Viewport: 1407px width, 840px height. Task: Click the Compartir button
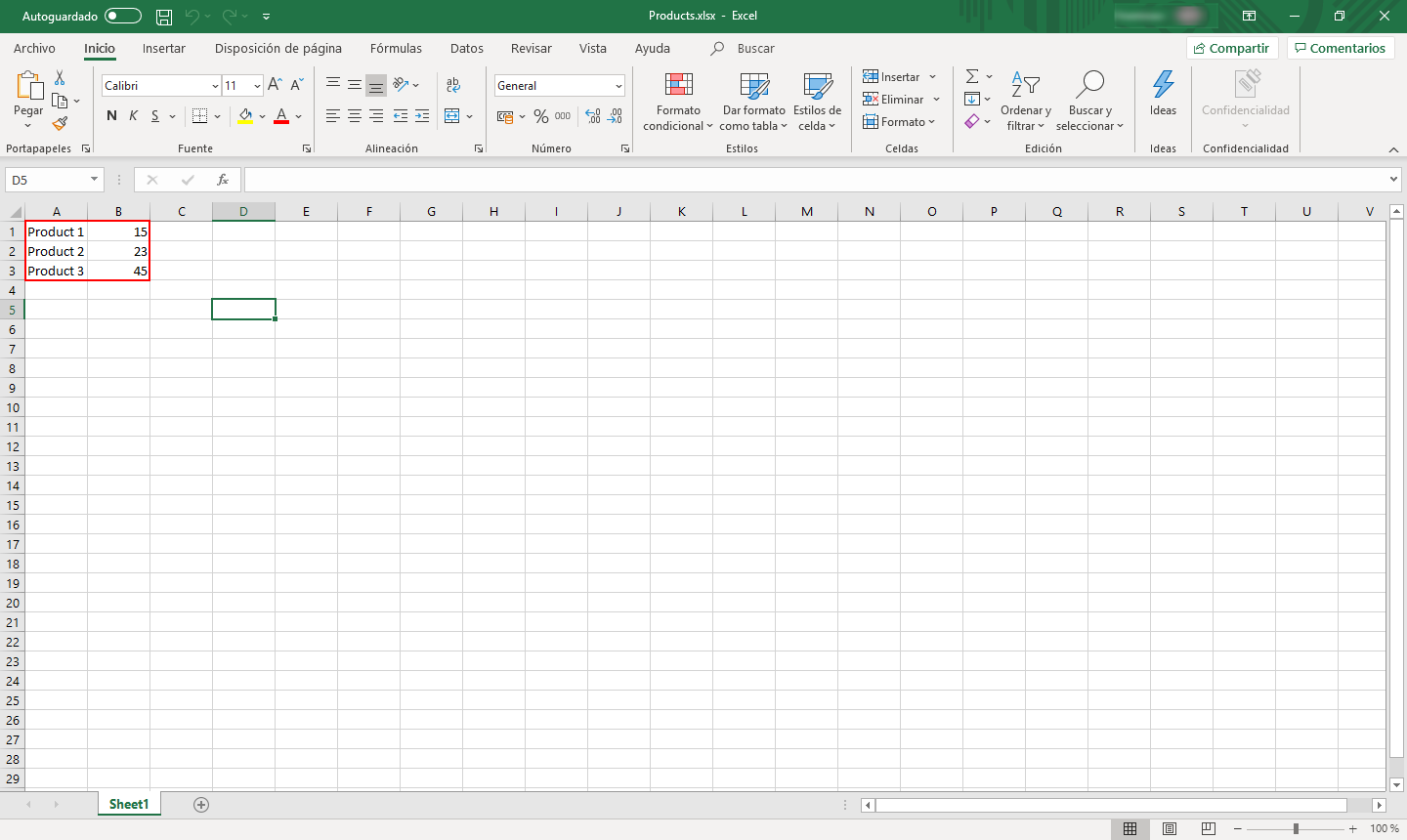(x=1232, y=48)
